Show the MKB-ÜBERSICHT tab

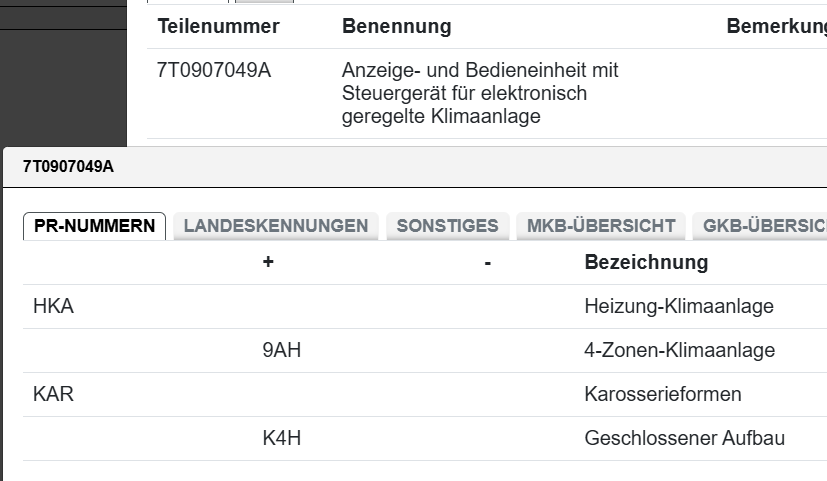(601, 226)
